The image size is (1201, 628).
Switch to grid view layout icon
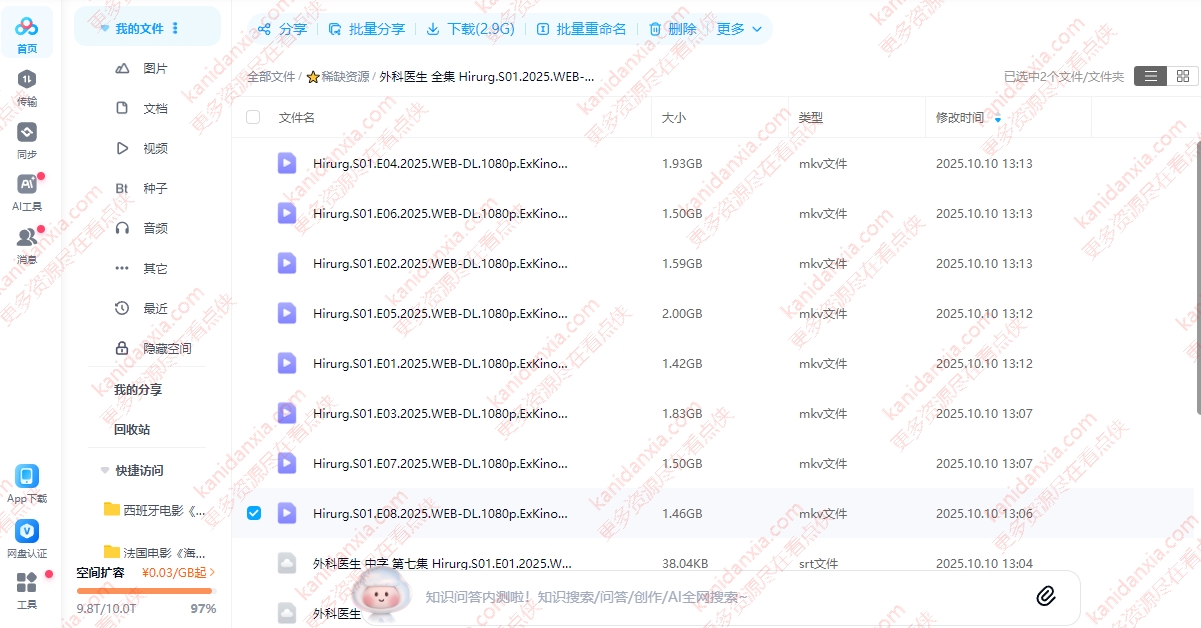1183,76
